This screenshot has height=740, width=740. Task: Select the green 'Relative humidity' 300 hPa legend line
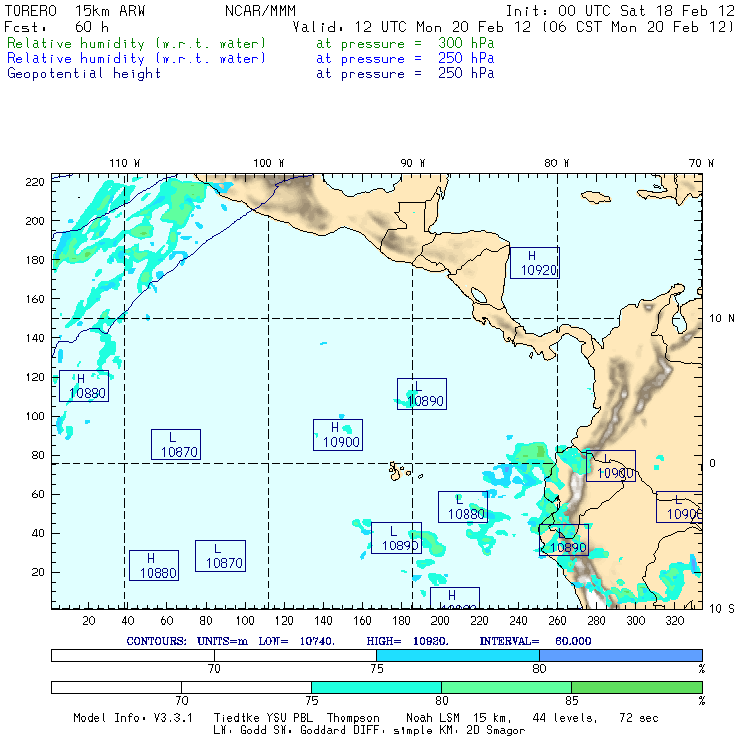[x=250, y=43]
